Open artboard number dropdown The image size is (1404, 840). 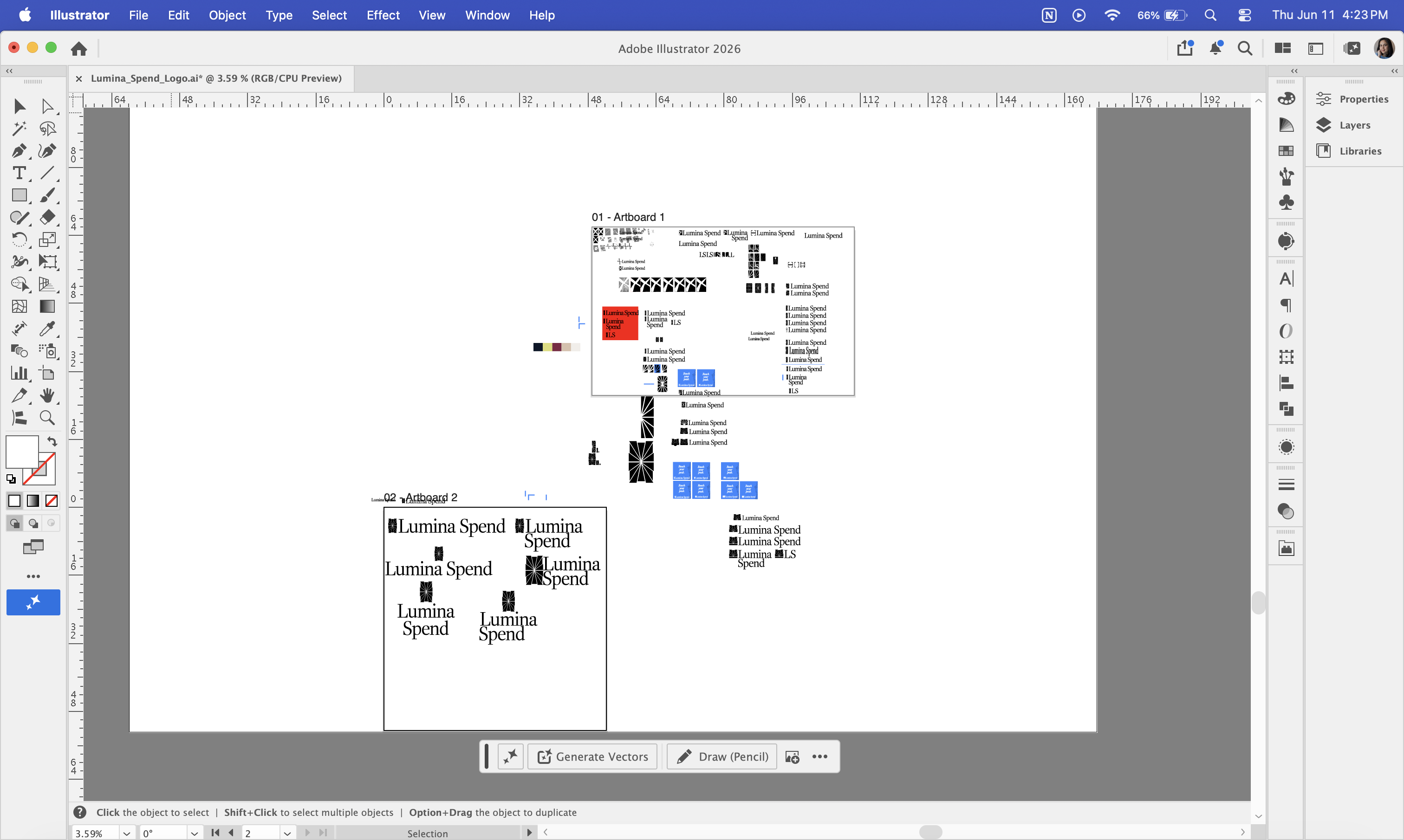tap(287, 833)
